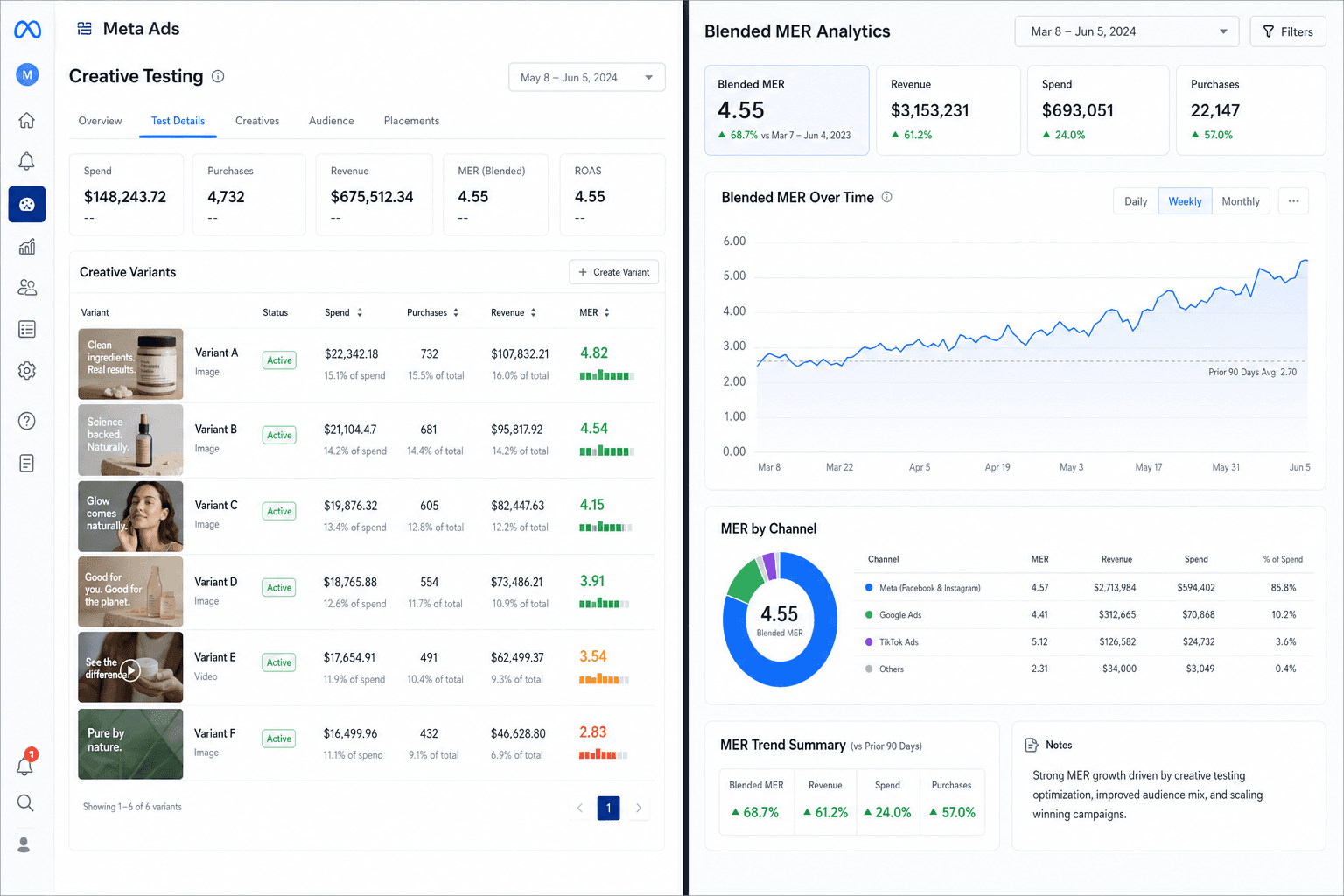Click the Creative Testing info icon
This screenshot has width=1344, height=896.
[218, 76]
